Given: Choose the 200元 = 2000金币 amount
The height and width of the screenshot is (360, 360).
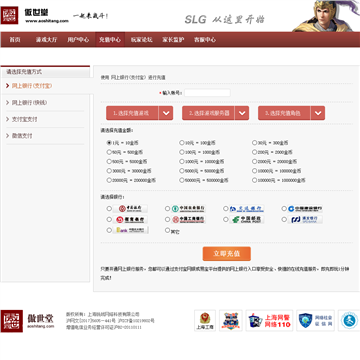Looking at the screenshot, I should [x=254, y=152].
